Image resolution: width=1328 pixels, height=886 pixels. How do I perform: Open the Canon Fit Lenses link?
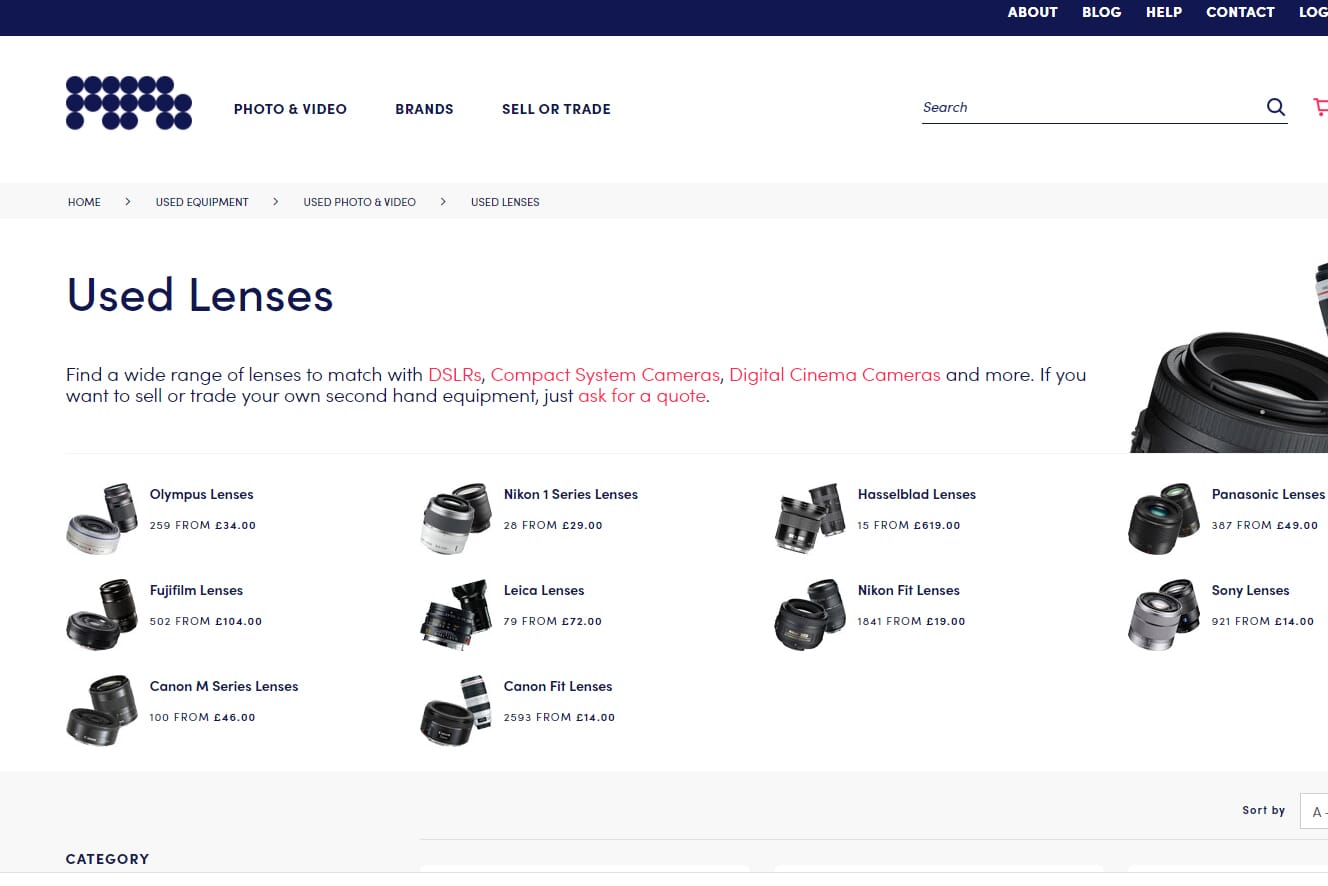coord(558,686)
